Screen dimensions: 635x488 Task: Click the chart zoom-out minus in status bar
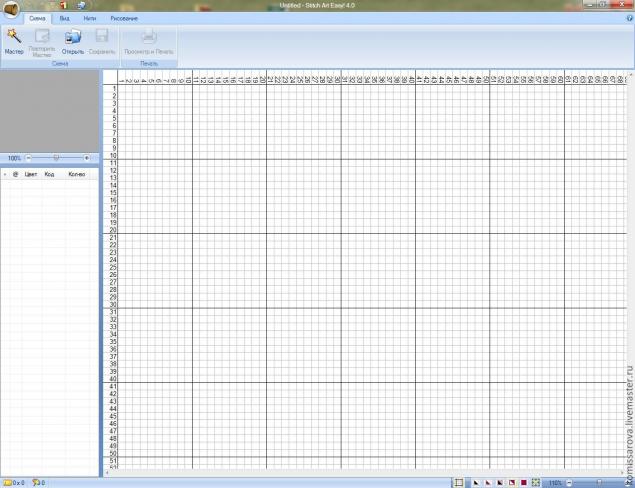tap(569, 483)
